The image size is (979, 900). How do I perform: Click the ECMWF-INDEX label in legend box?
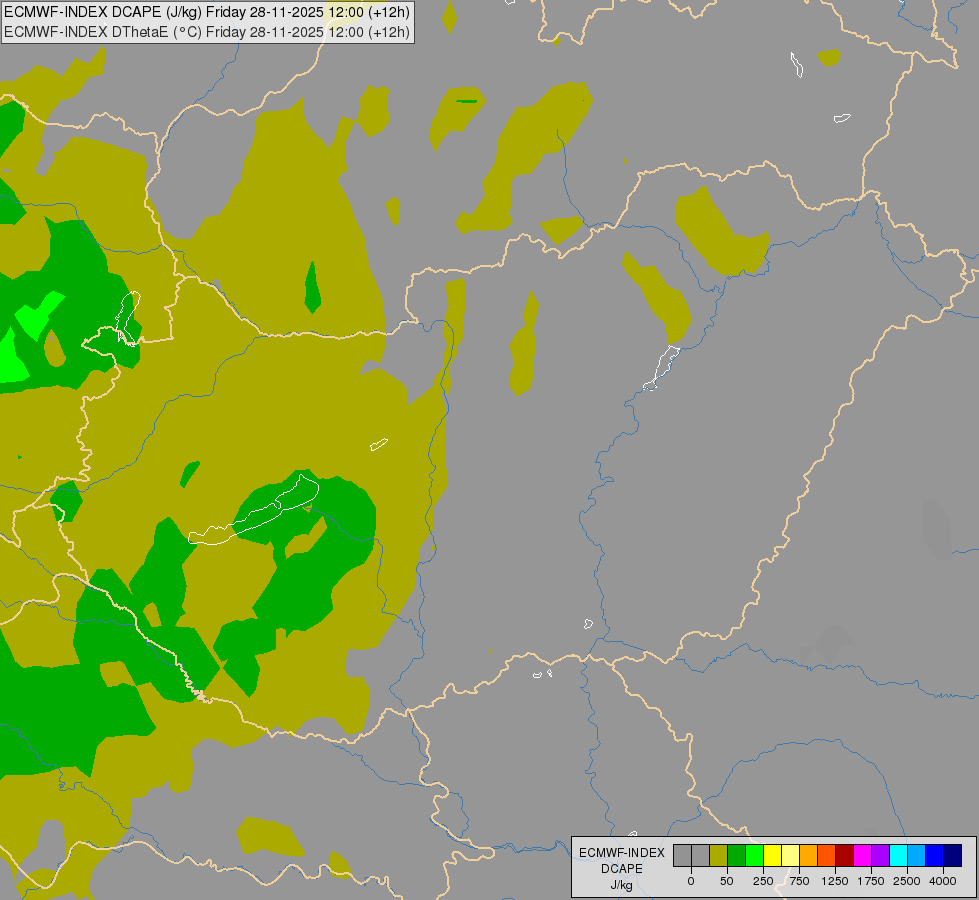[x=622, y=853]
